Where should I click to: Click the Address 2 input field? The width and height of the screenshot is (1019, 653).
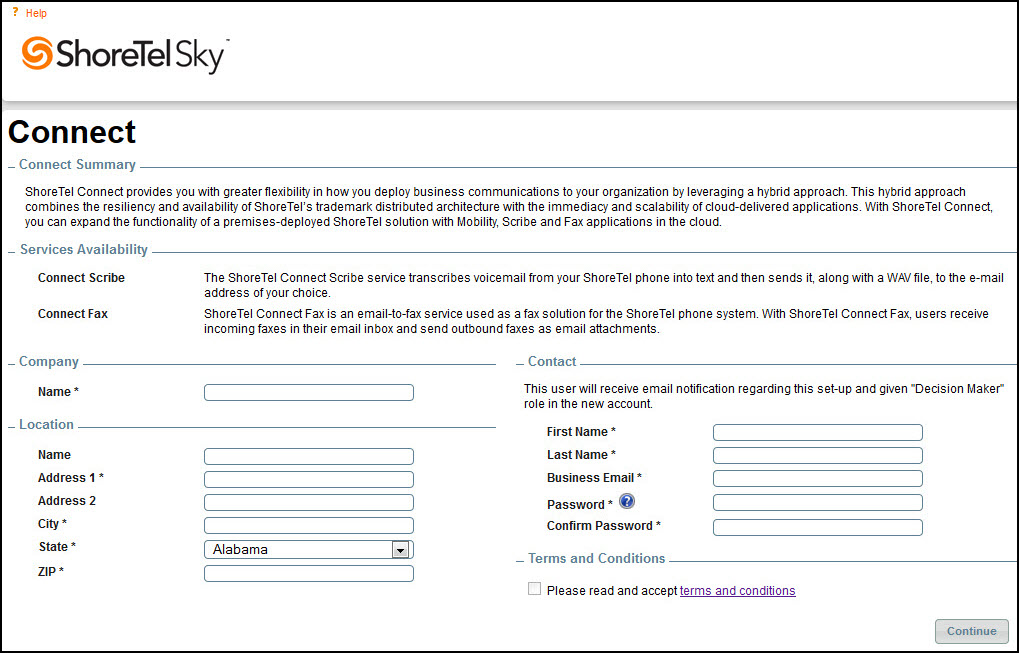[309, 502]
